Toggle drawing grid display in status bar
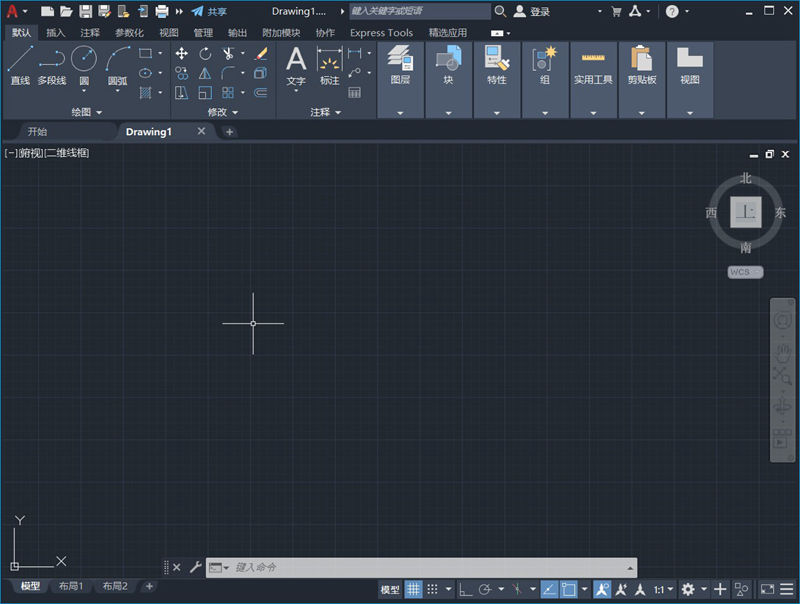This screenshot has width=800, height=604. pyautogui.click(x=413, y=590)
